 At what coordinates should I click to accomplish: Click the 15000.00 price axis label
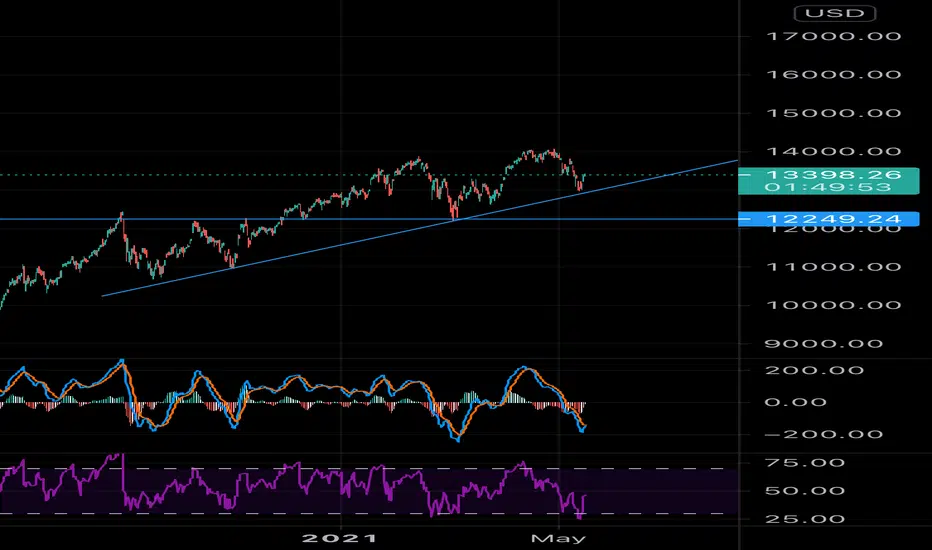tap(833, 113)
